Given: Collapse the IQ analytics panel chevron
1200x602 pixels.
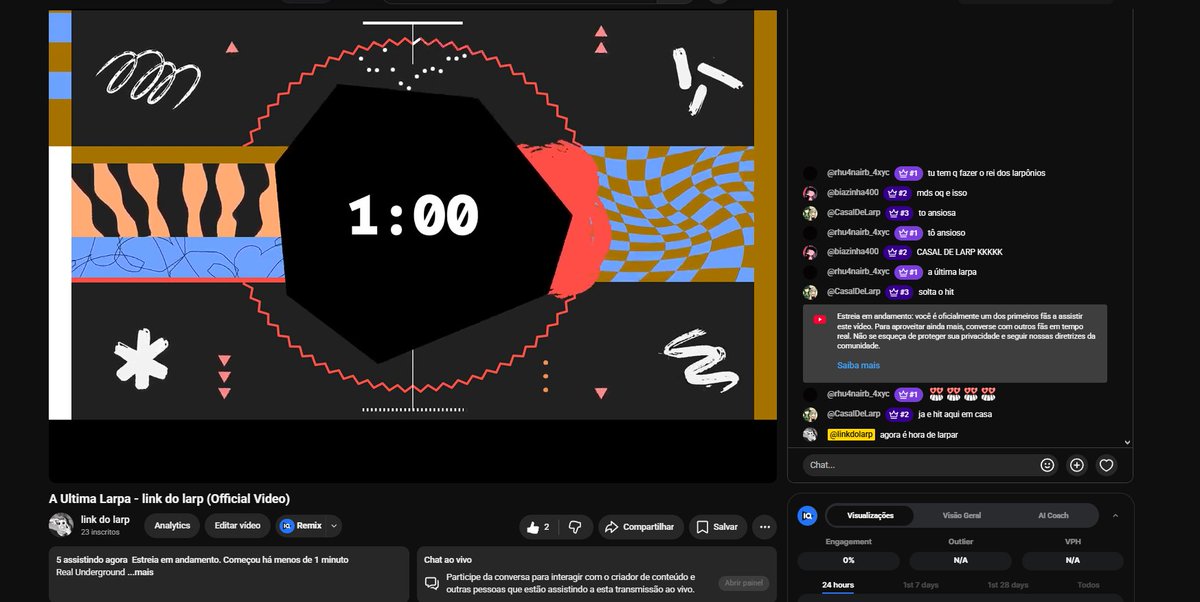Looking at the screenshot, I should click(x=1115, y=516).
